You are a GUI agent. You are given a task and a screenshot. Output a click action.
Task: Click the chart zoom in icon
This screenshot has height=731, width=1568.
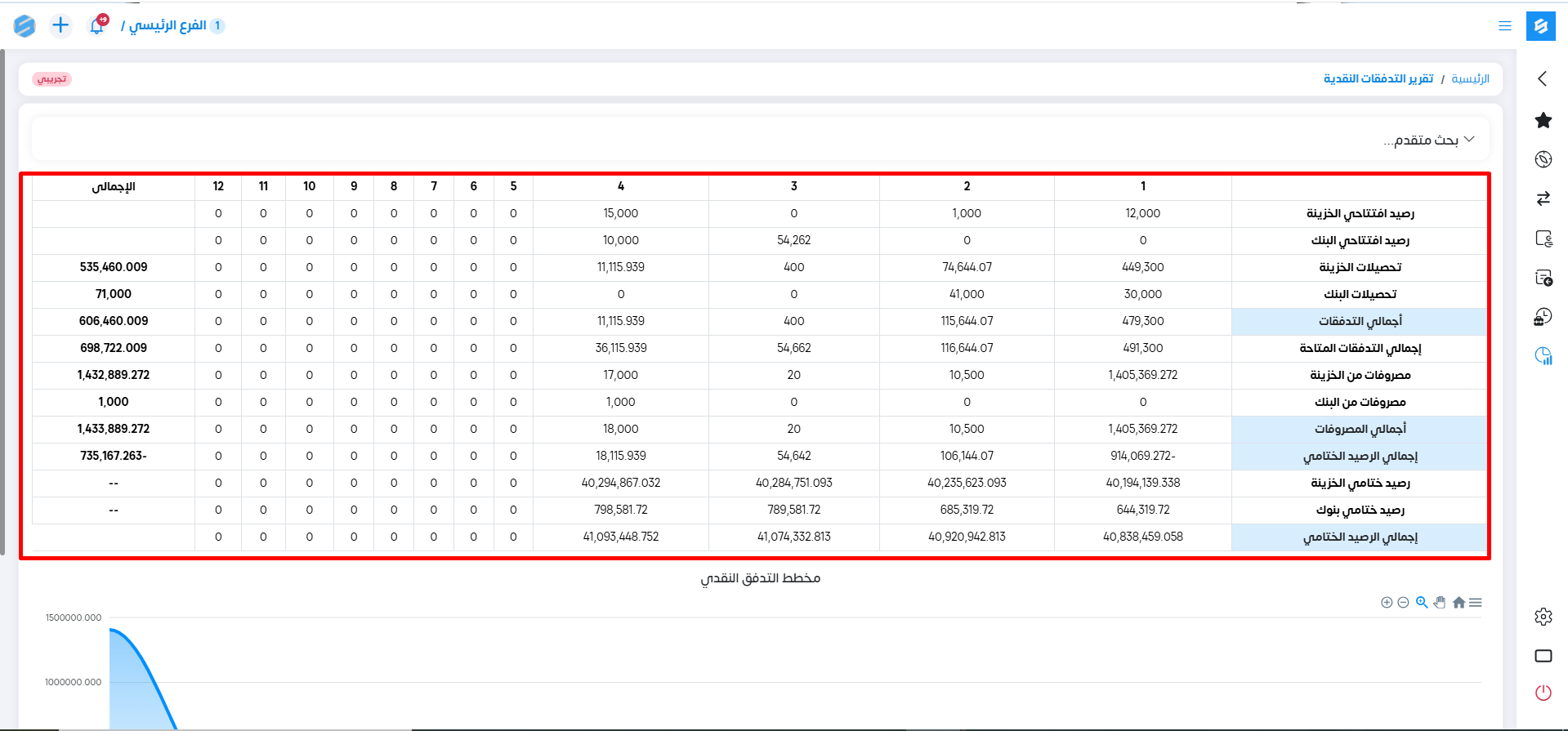[1387, 603]
